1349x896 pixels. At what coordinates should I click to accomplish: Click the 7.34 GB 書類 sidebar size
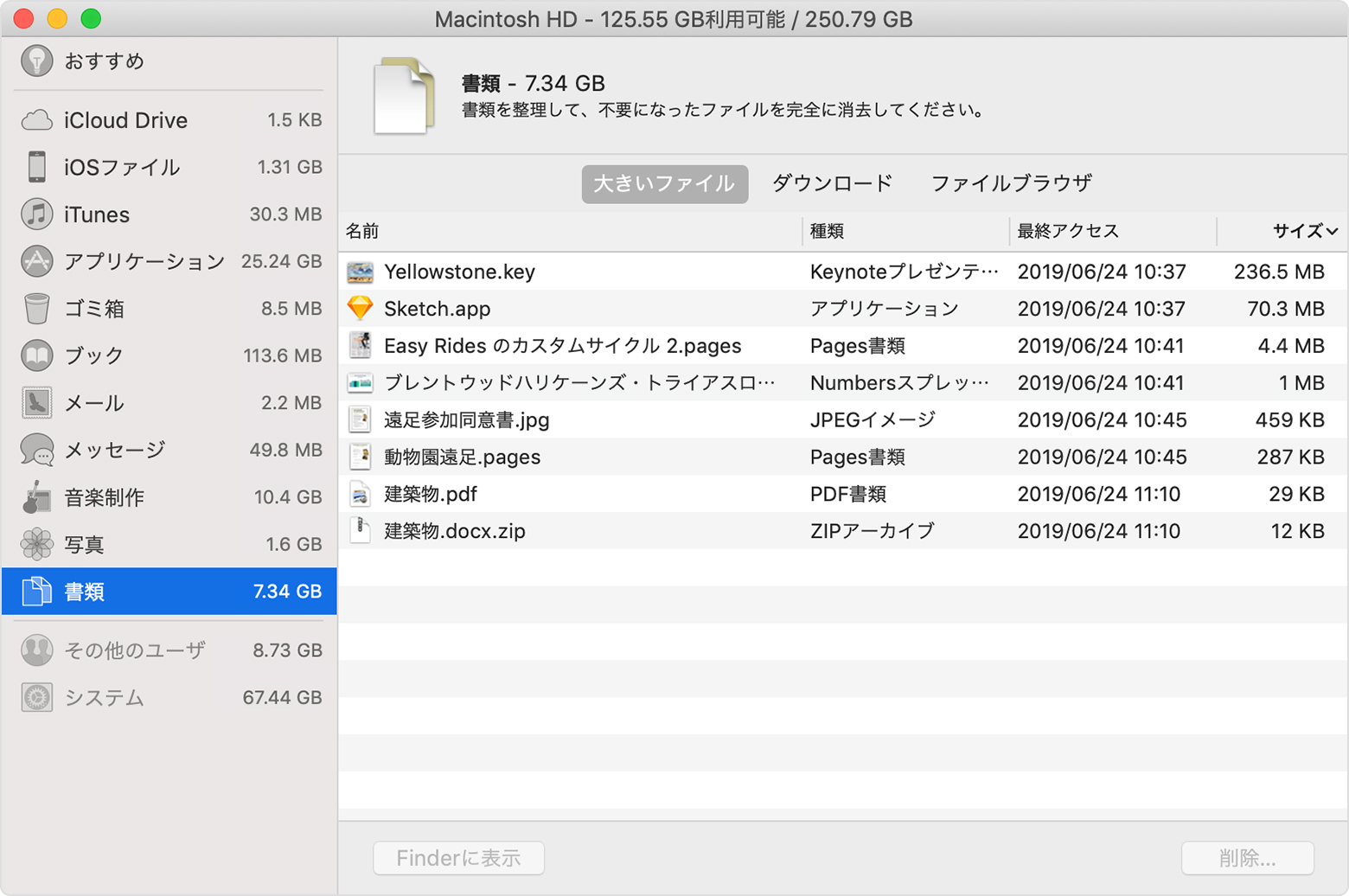click(287, 592)
